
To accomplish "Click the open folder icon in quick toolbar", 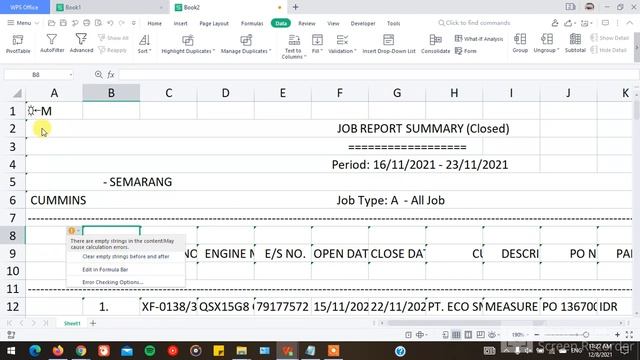I will 51,23.
